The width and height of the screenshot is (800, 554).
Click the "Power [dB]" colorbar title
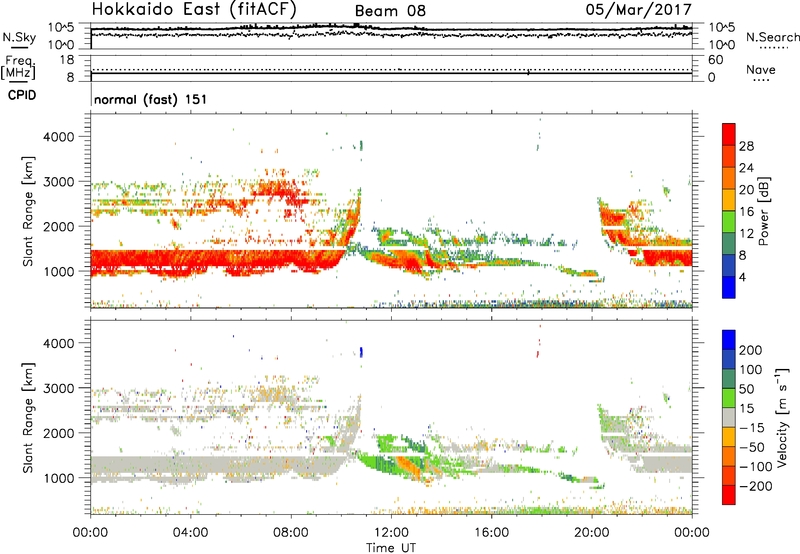click(x=764, y=211)
